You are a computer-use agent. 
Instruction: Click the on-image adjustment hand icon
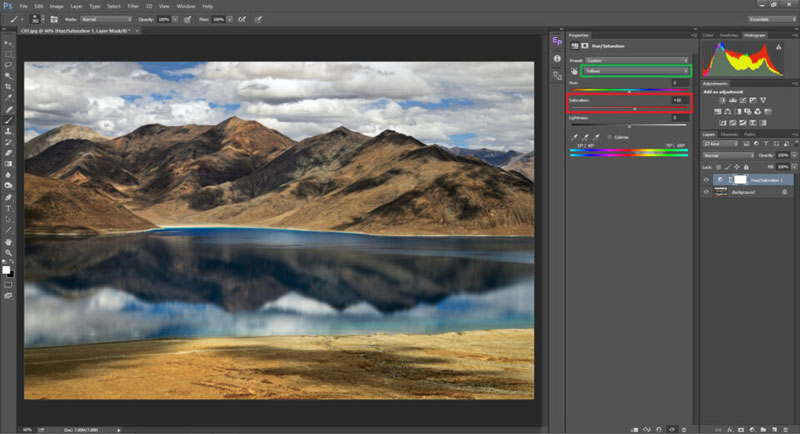tap(574, 71)
